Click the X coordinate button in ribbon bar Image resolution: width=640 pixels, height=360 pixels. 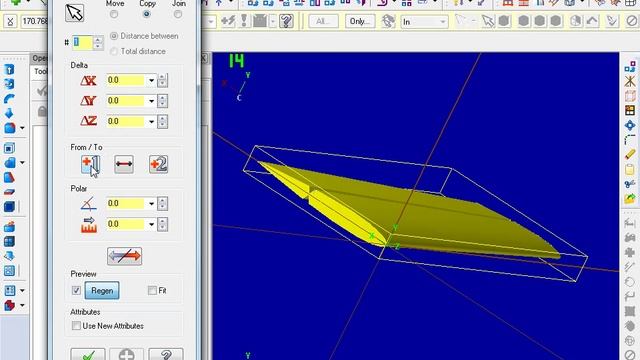pyautogui.click(x=10, y=21)
